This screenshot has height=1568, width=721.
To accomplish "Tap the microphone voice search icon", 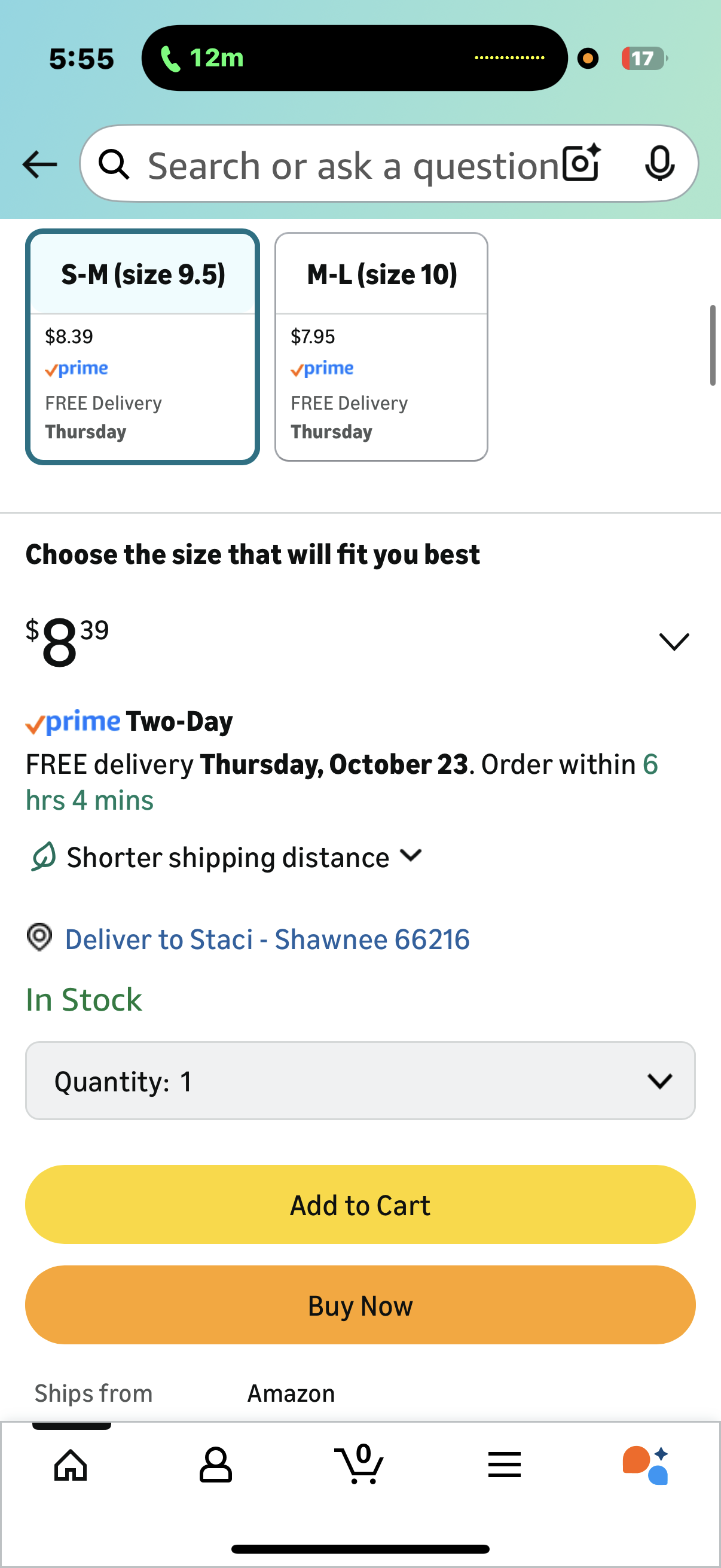I will (x=659, y=164).
